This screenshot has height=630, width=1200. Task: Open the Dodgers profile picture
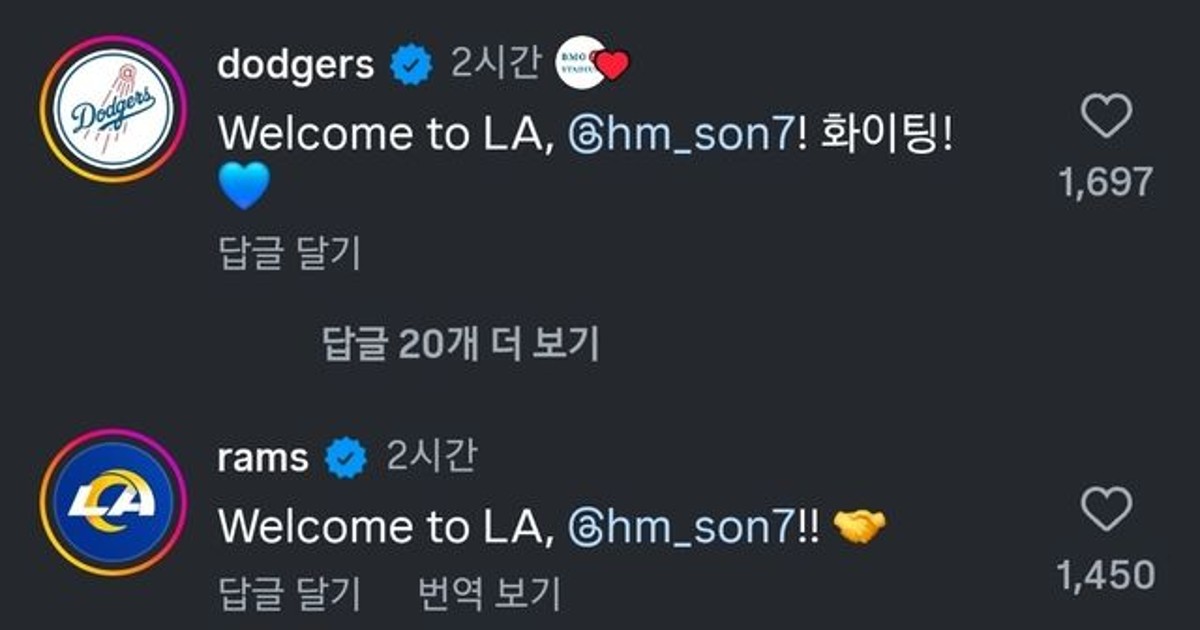click(x=112, y=109)
